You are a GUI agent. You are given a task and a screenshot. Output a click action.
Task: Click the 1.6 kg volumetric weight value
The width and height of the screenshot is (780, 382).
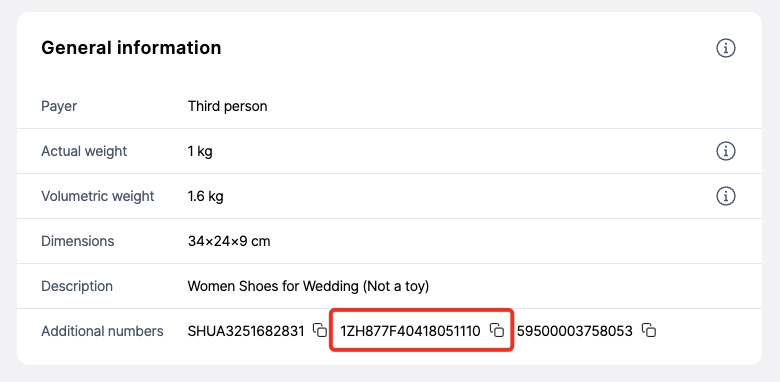click(x=205, y=196)
